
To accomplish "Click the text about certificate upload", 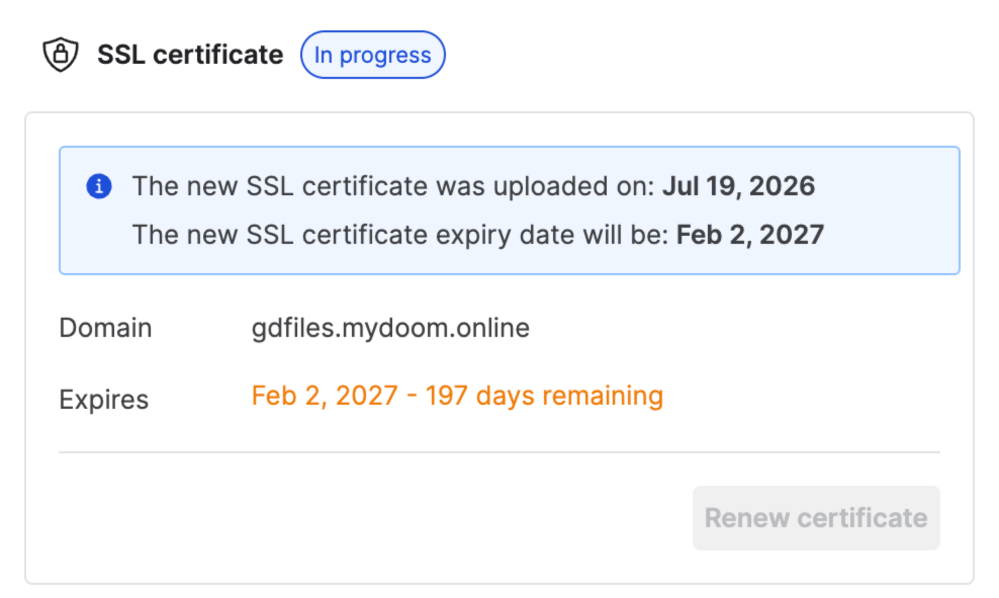I will [473, 186].
